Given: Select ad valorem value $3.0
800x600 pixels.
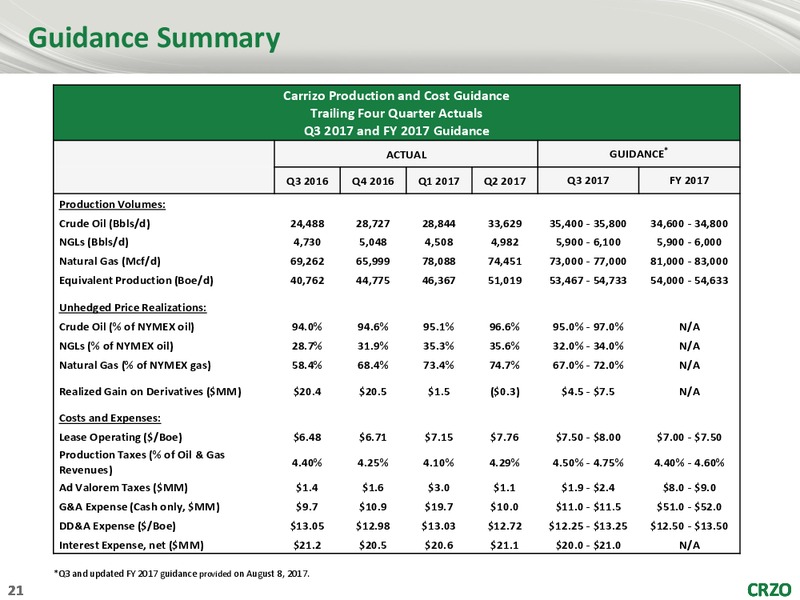Looking at the screenshot, I should click(439, 488).
